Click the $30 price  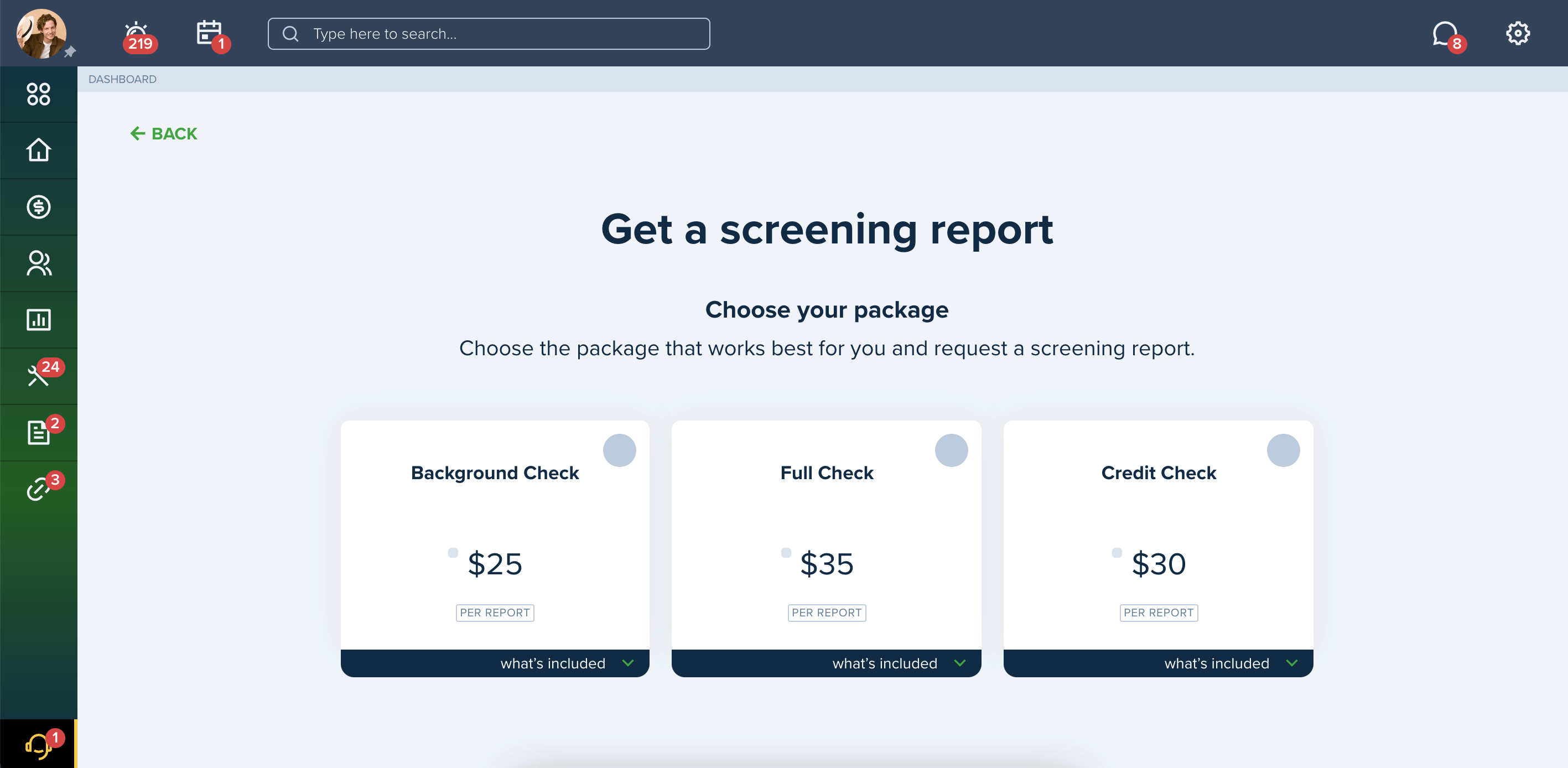tap(1159, 563)
